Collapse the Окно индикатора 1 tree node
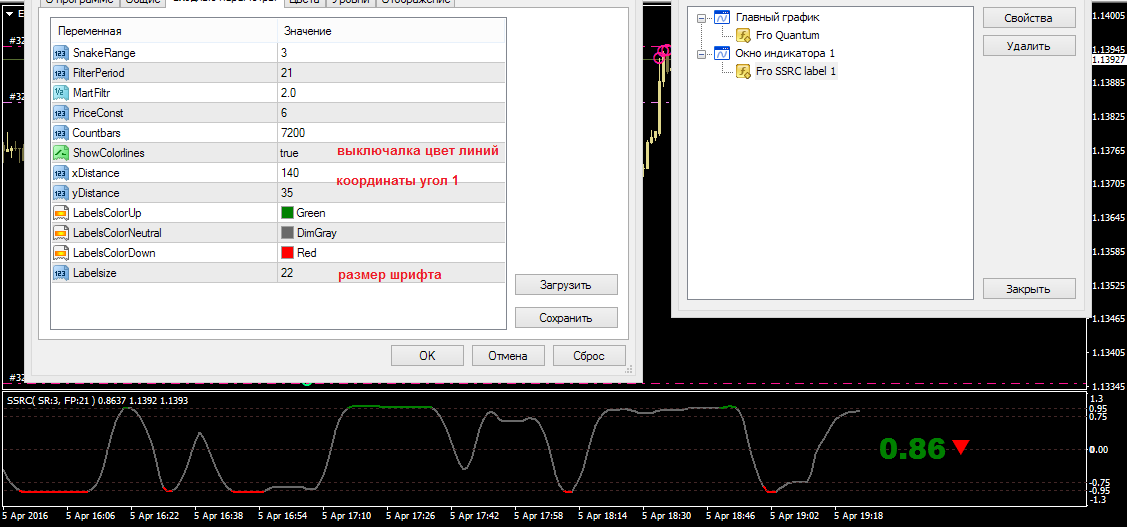 coord(702,53)
